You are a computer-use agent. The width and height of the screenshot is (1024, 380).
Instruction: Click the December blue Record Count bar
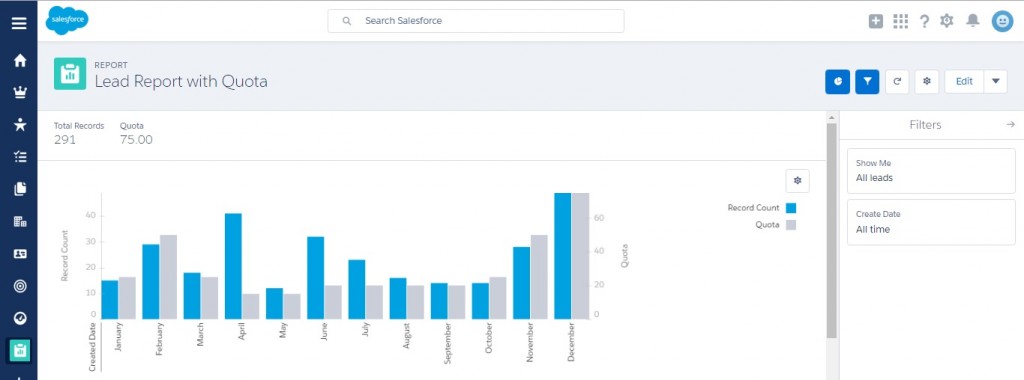(562, 256)
